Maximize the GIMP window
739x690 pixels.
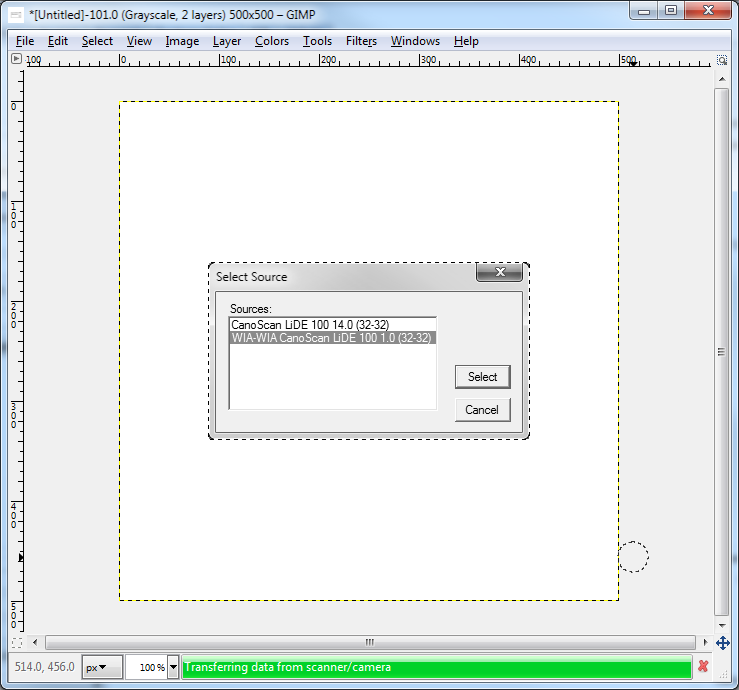click(x=671, y=10)
